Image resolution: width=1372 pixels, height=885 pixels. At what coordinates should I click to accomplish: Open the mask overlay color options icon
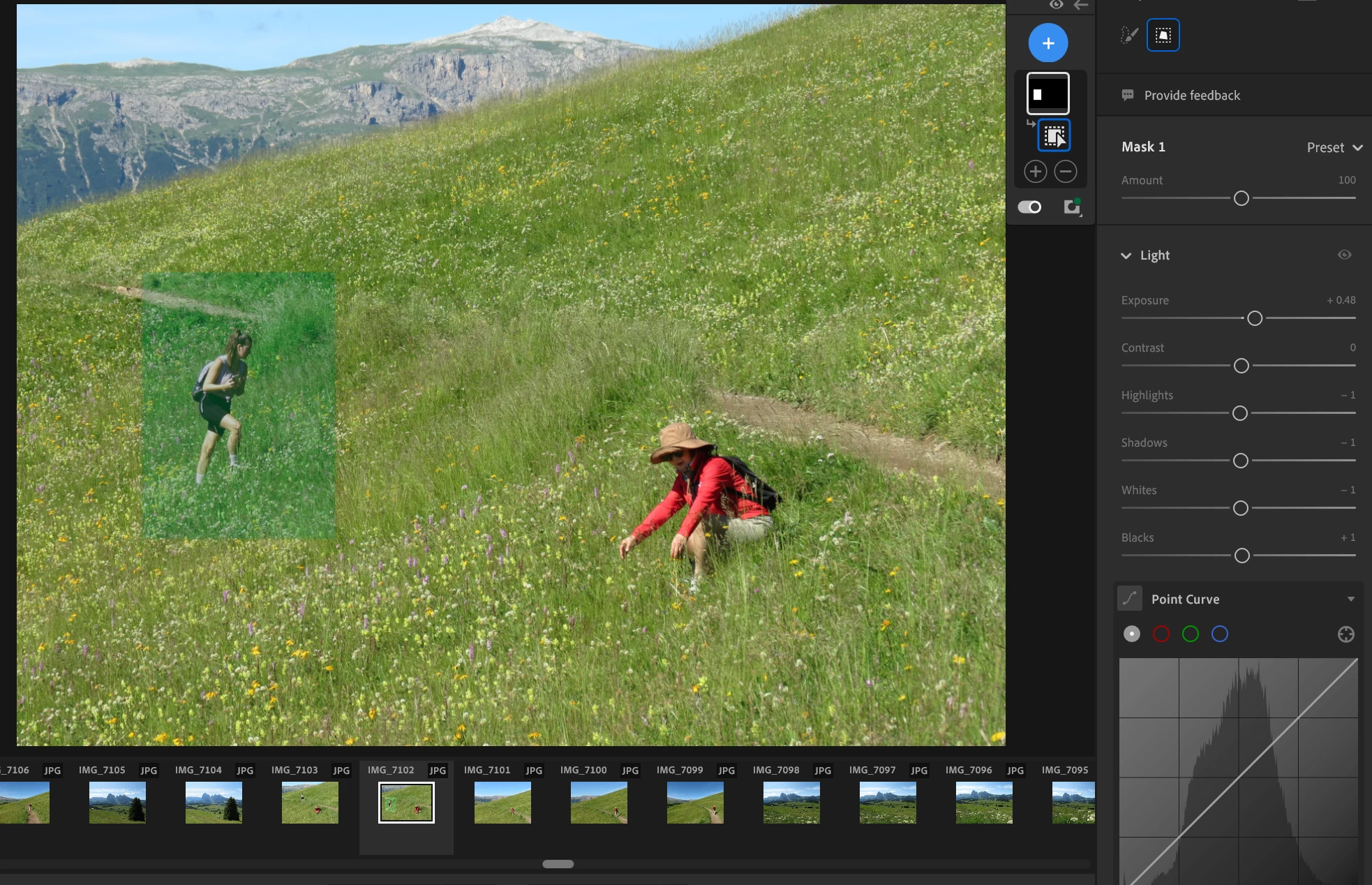[x=1072, y=207]
